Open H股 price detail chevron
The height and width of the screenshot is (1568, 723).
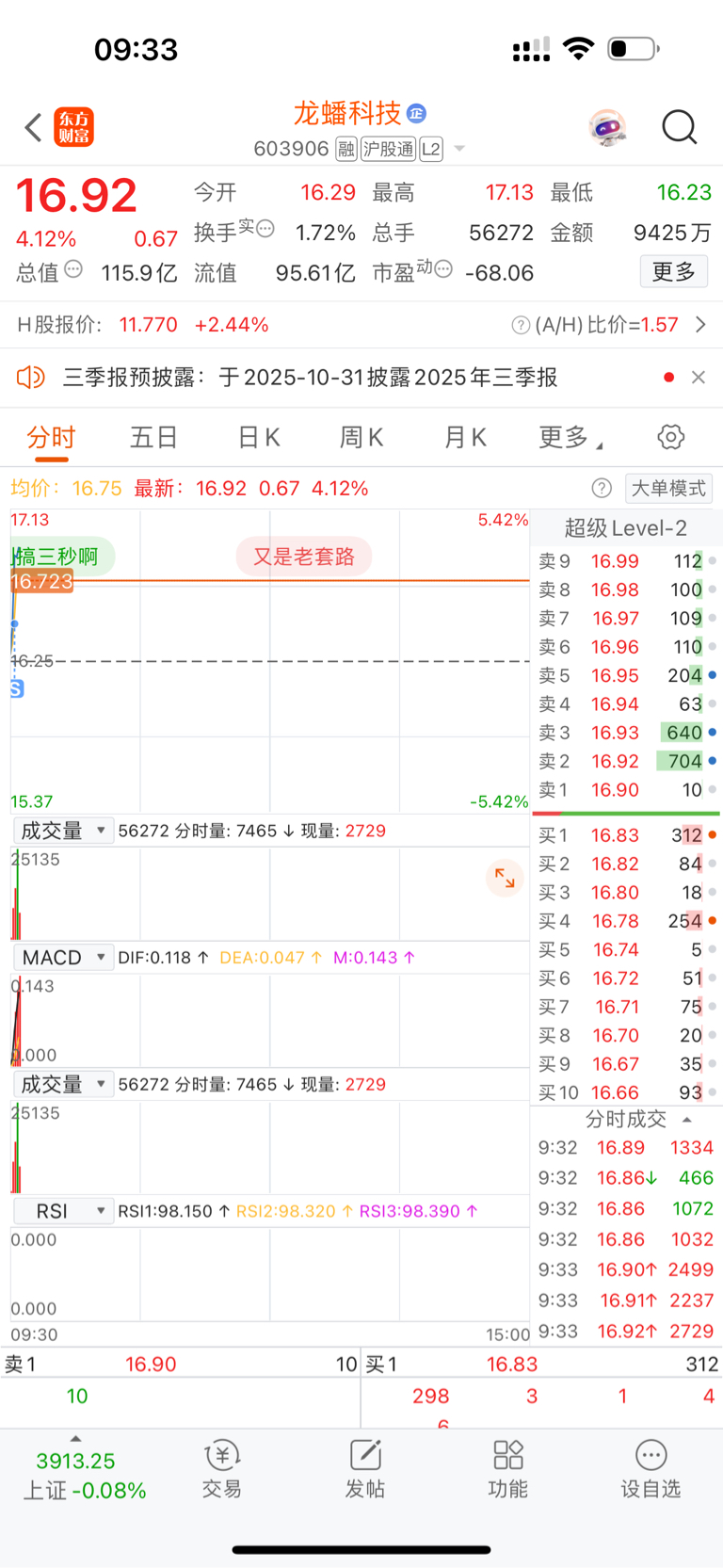[x=700, y=325]
